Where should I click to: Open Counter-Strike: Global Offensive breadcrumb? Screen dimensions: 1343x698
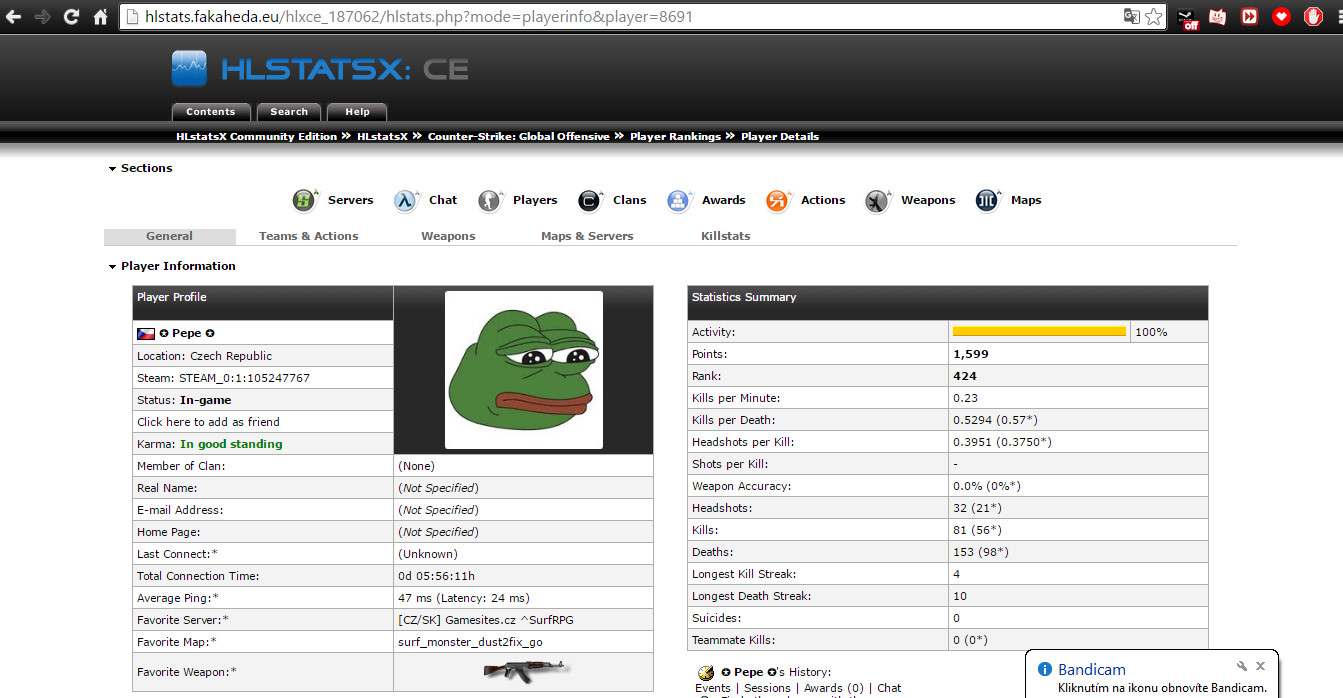pyautogui.click(x=518, y=137)
